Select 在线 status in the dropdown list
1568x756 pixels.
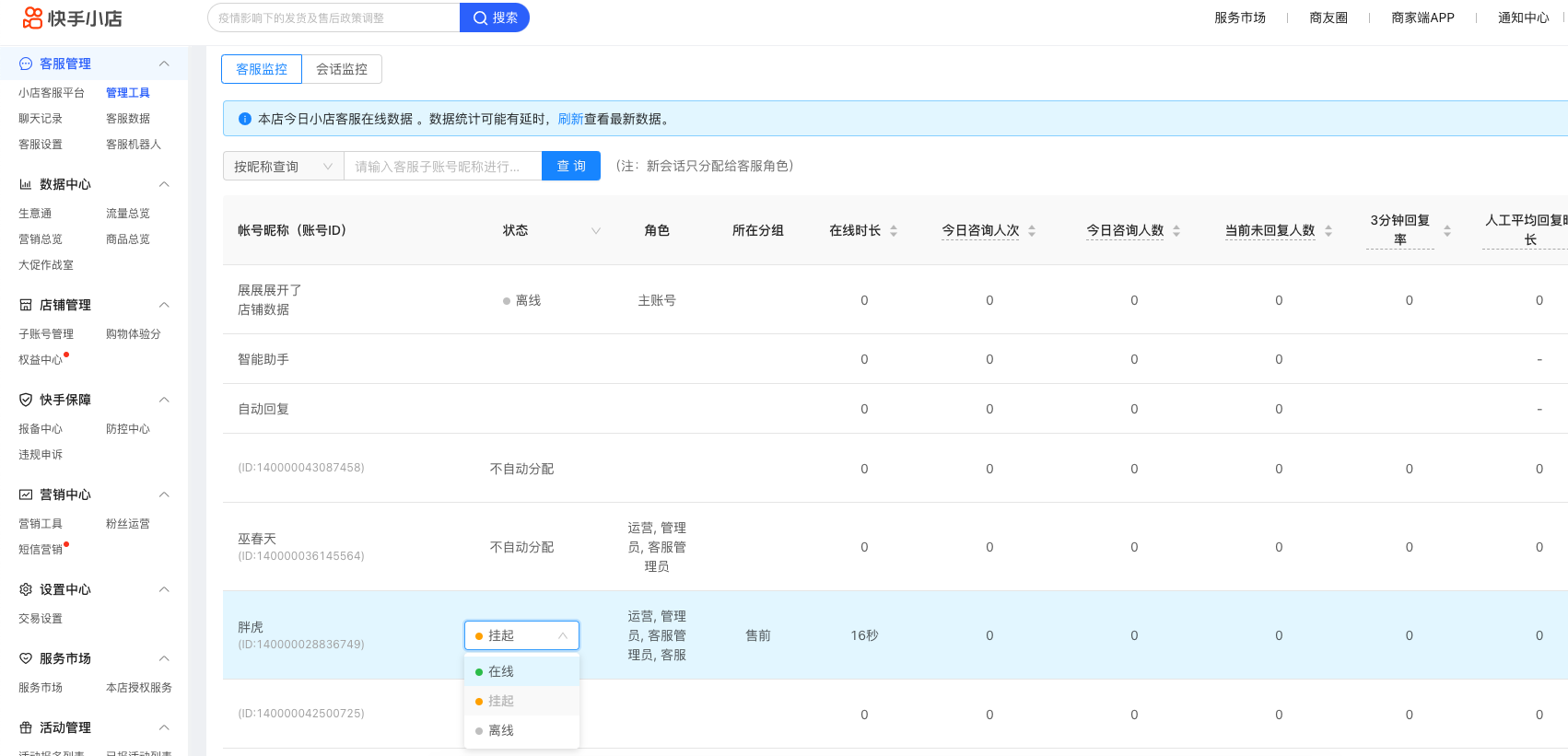501,671
